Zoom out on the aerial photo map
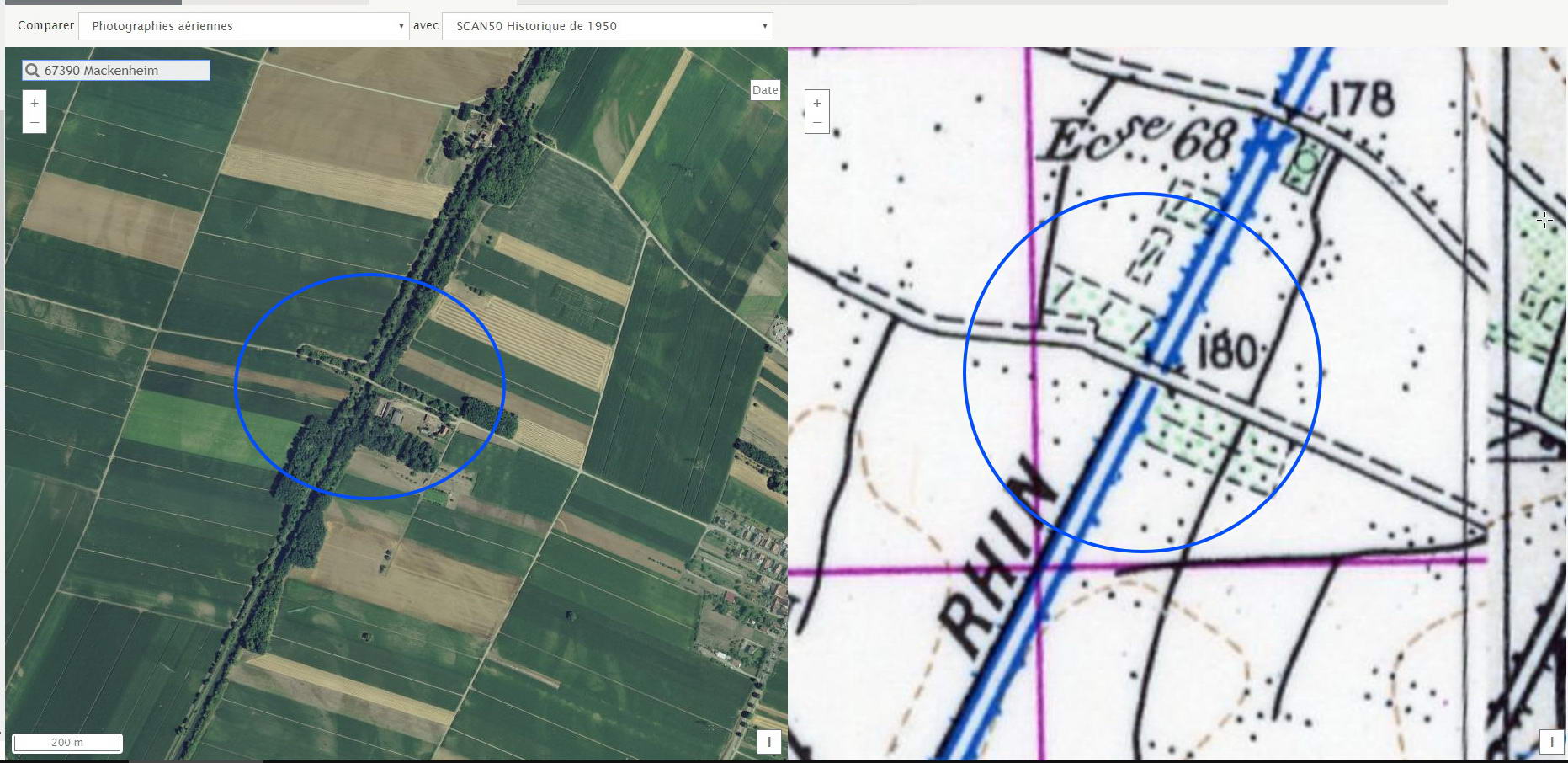This screenshot has height=763, width=1568. coord(35,123)
